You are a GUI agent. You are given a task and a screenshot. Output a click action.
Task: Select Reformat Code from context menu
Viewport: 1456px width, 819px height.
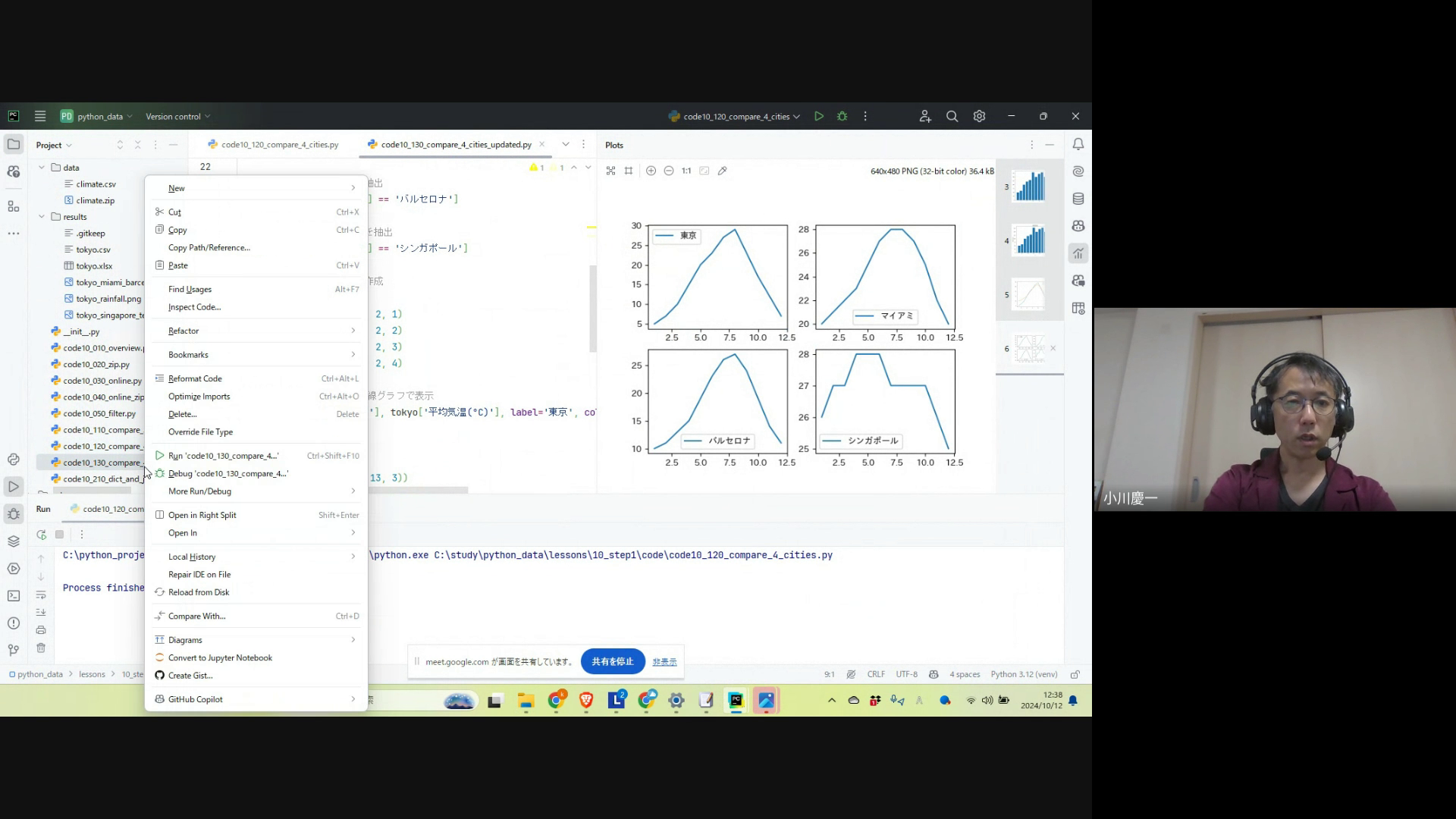click(195, 378)
